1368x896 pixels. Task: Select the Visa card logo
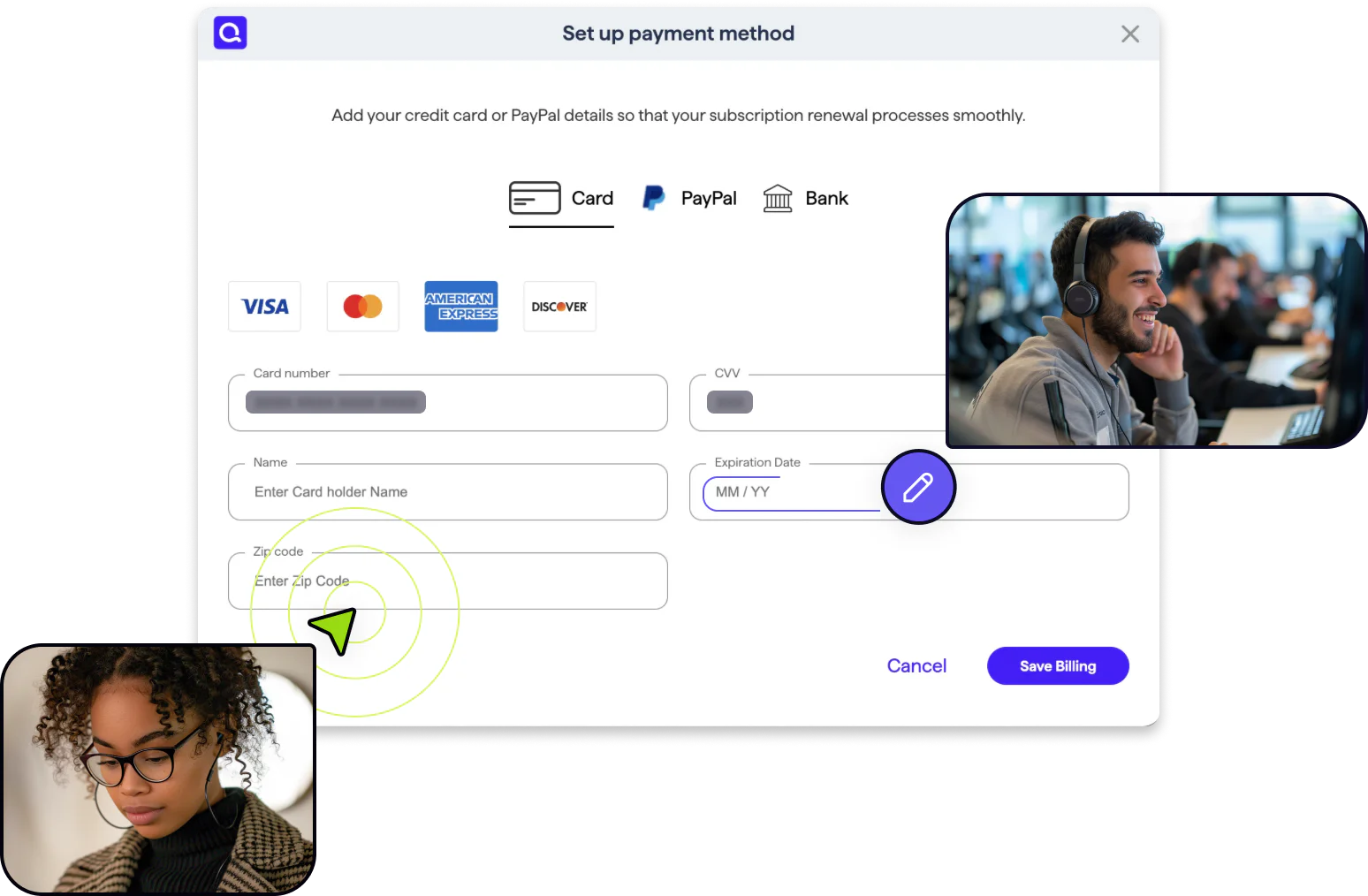pos(264,307)
